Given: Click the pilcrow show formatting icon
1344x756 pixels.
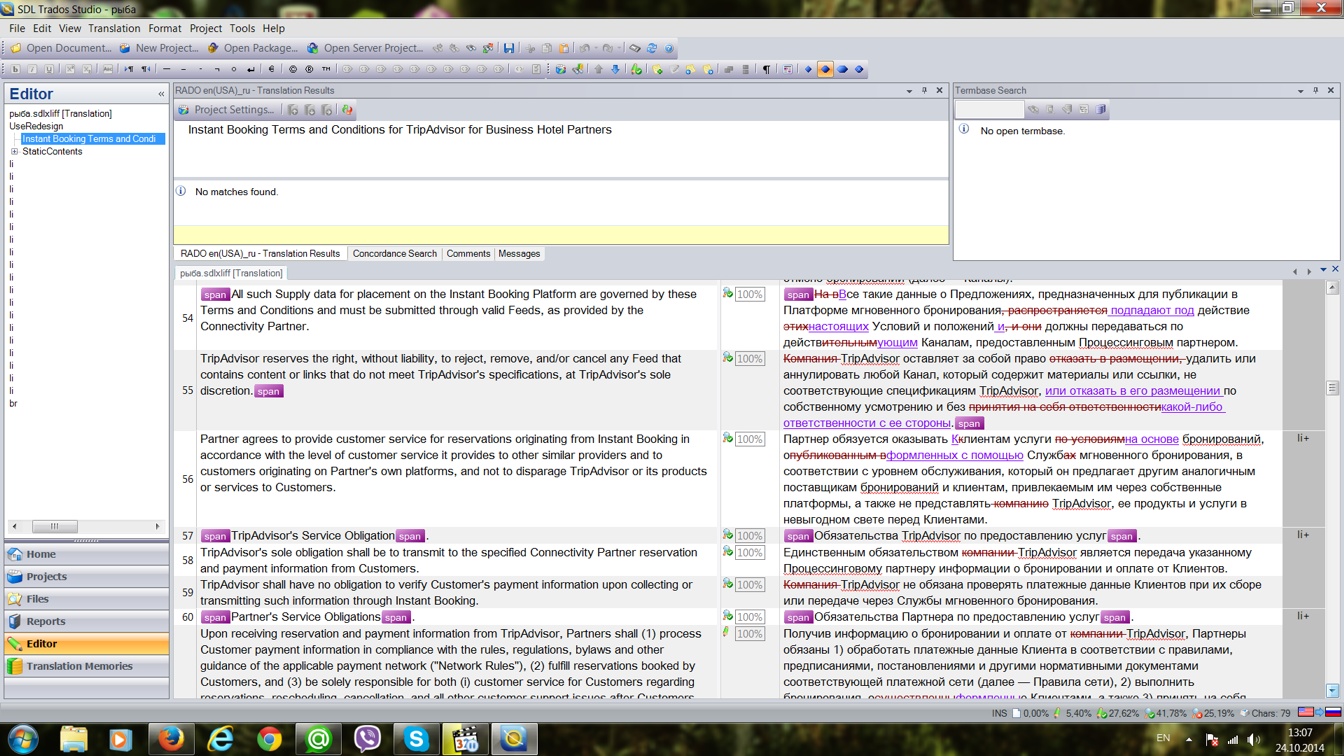Looking at the screenshot, I should coord(767,70).
